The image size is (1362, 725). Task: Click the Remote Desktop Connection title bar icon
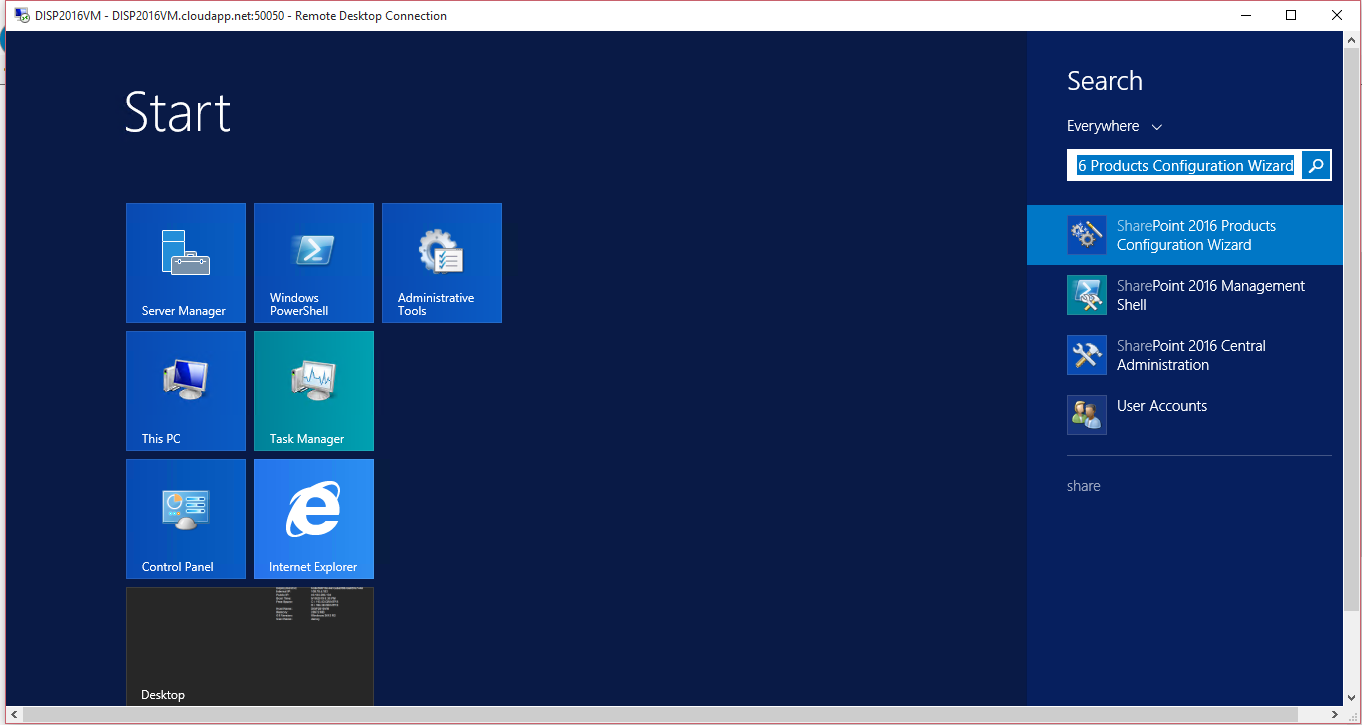(21, 15)
